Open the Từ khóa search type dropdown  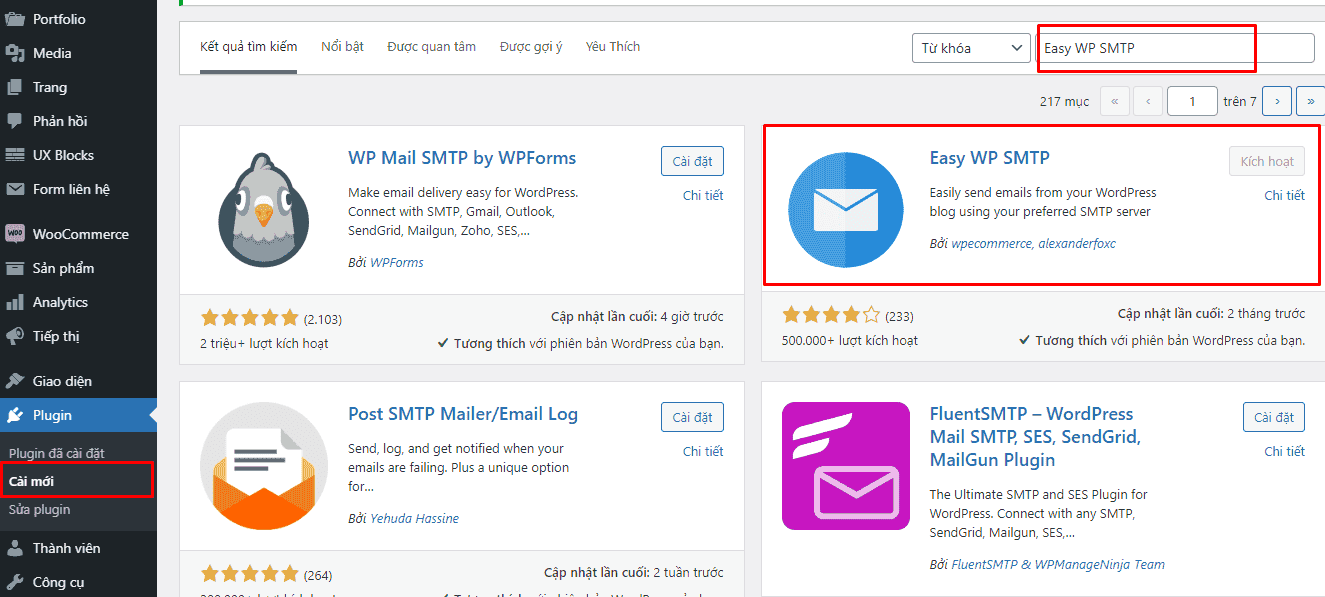971,48
